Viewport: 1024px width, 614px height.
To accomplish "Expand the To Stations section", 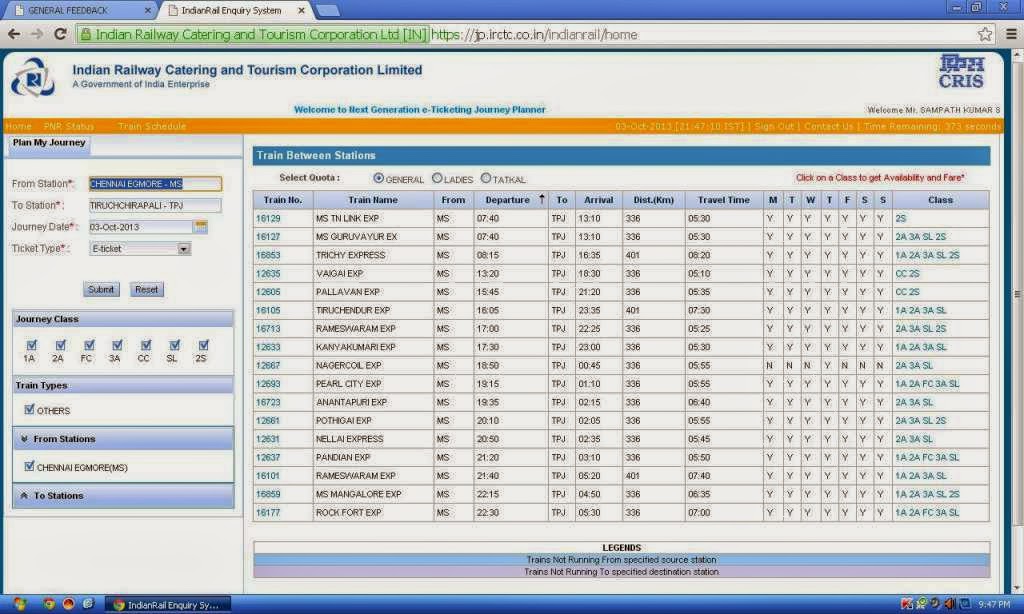I will tap(123, 496).
